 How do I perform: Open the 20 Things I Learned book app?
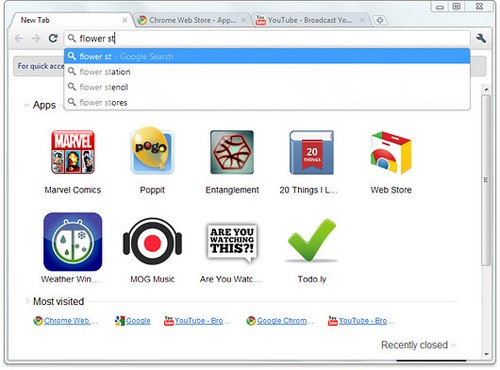[312, 152]
